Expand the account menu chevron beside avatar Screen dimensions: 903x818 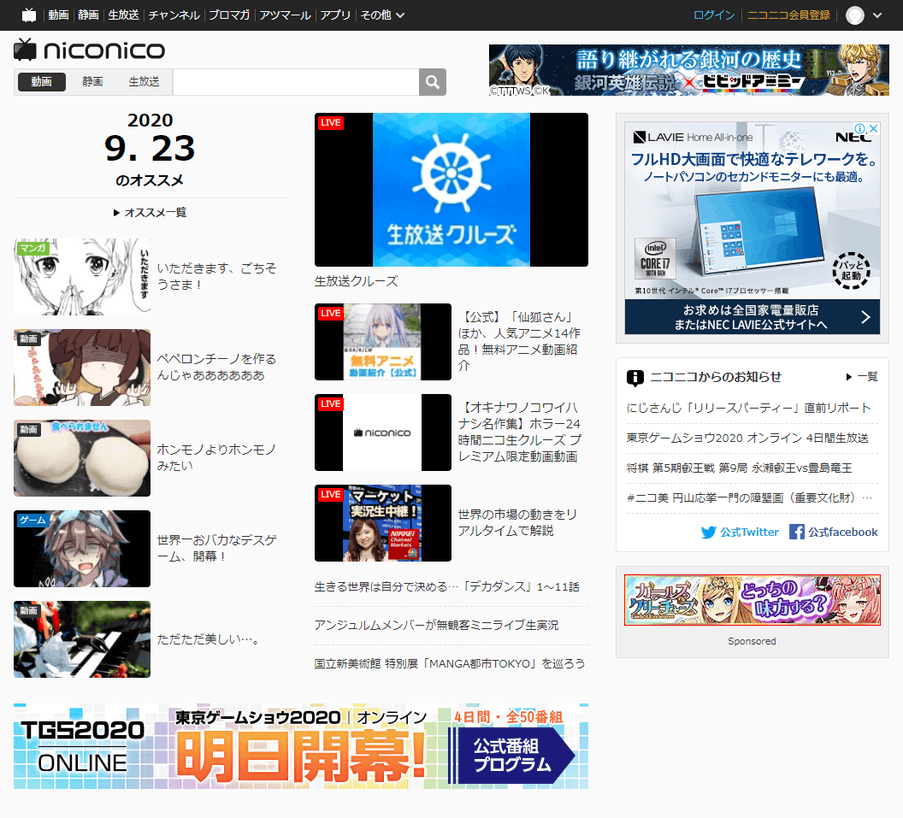[x=877, y=15]
